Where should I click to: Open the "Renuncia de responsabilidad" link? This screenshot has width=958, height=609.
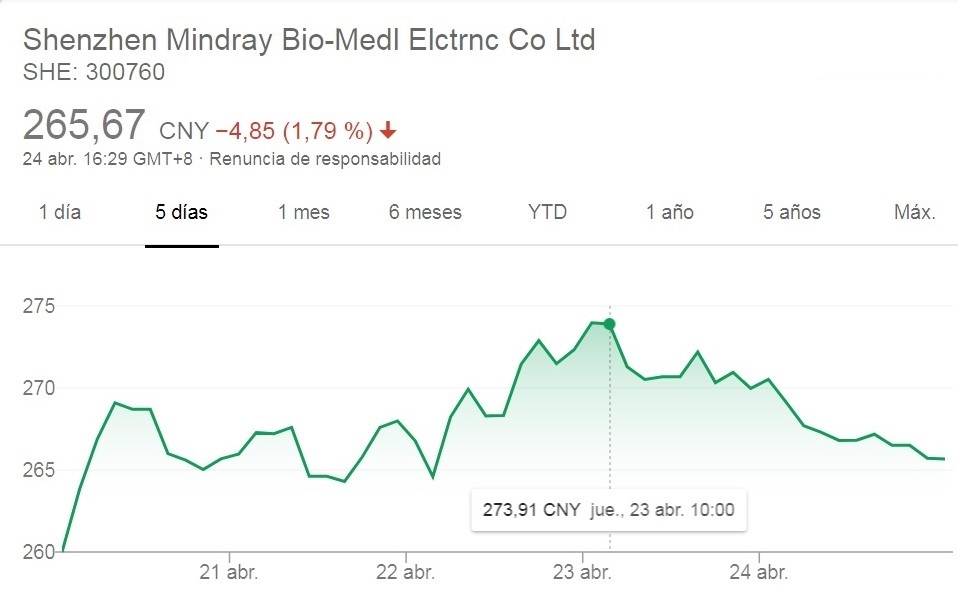tap(325, 159)
